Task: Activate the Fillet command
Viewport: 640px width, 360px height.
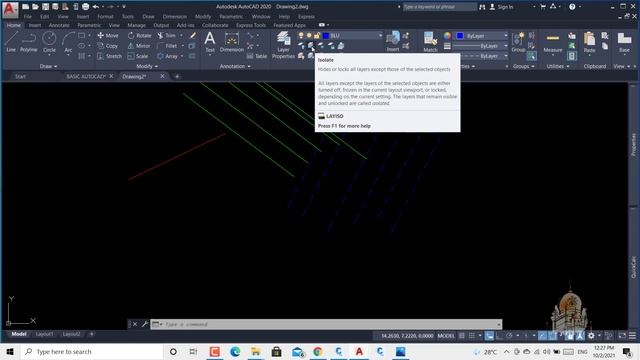Action: (167, 46)
